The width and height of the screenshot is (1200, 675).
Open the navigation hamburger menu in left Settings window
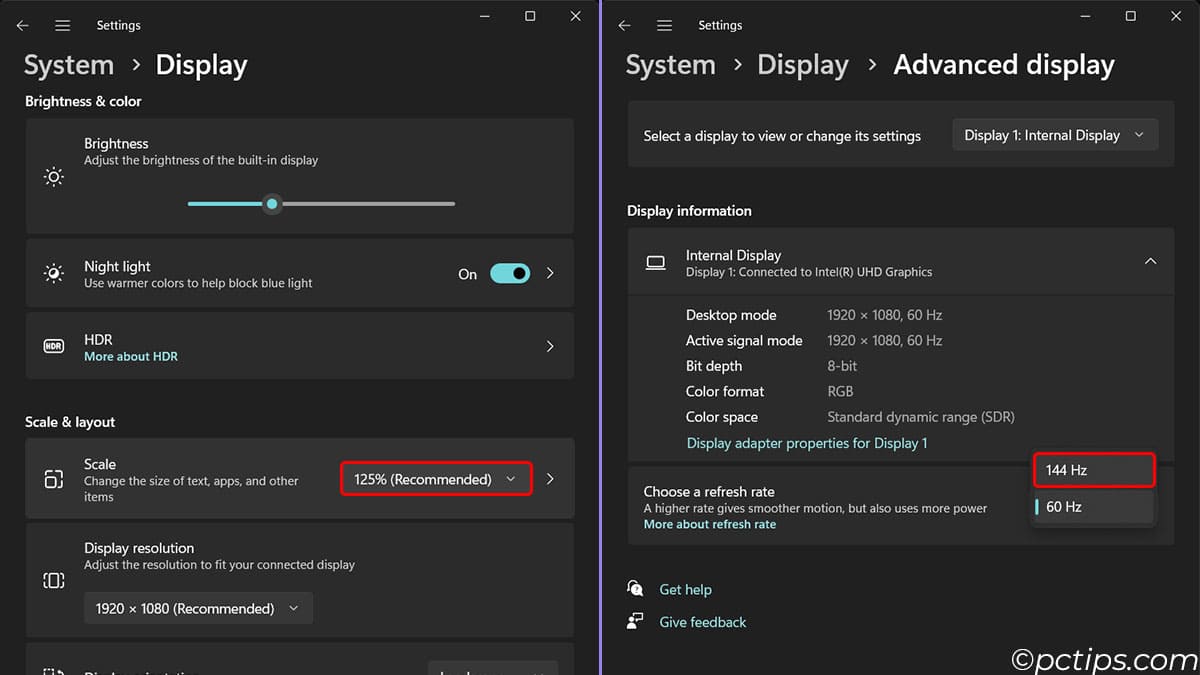pyautogui.click(x=62, y=25)
